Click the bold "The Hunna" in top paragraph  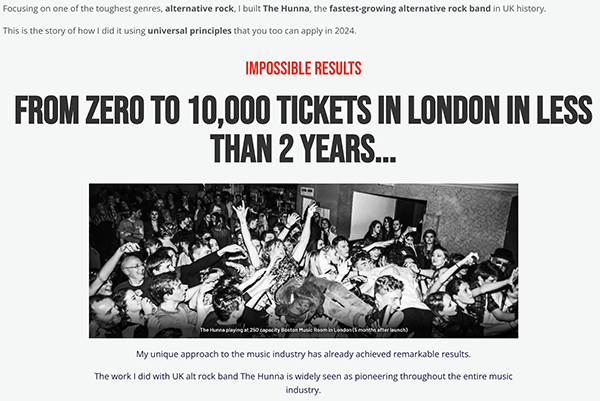pyautogui.click(x=286, y=8)
